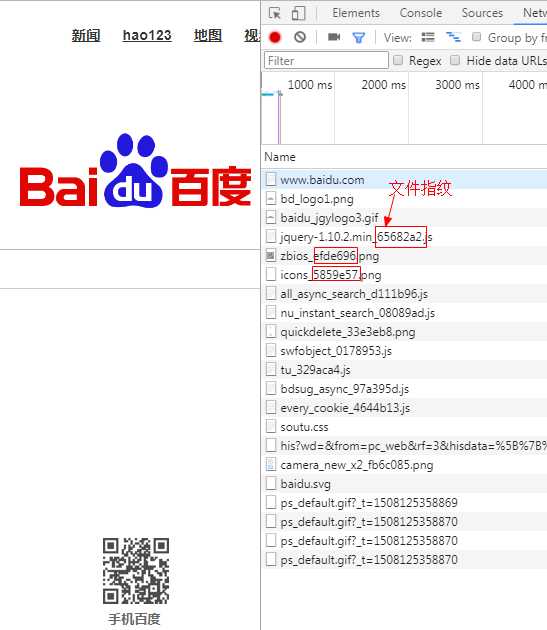Select the www.baidu.com request
547x630 pixels.
pyautogui.click(x=405, y=180)
